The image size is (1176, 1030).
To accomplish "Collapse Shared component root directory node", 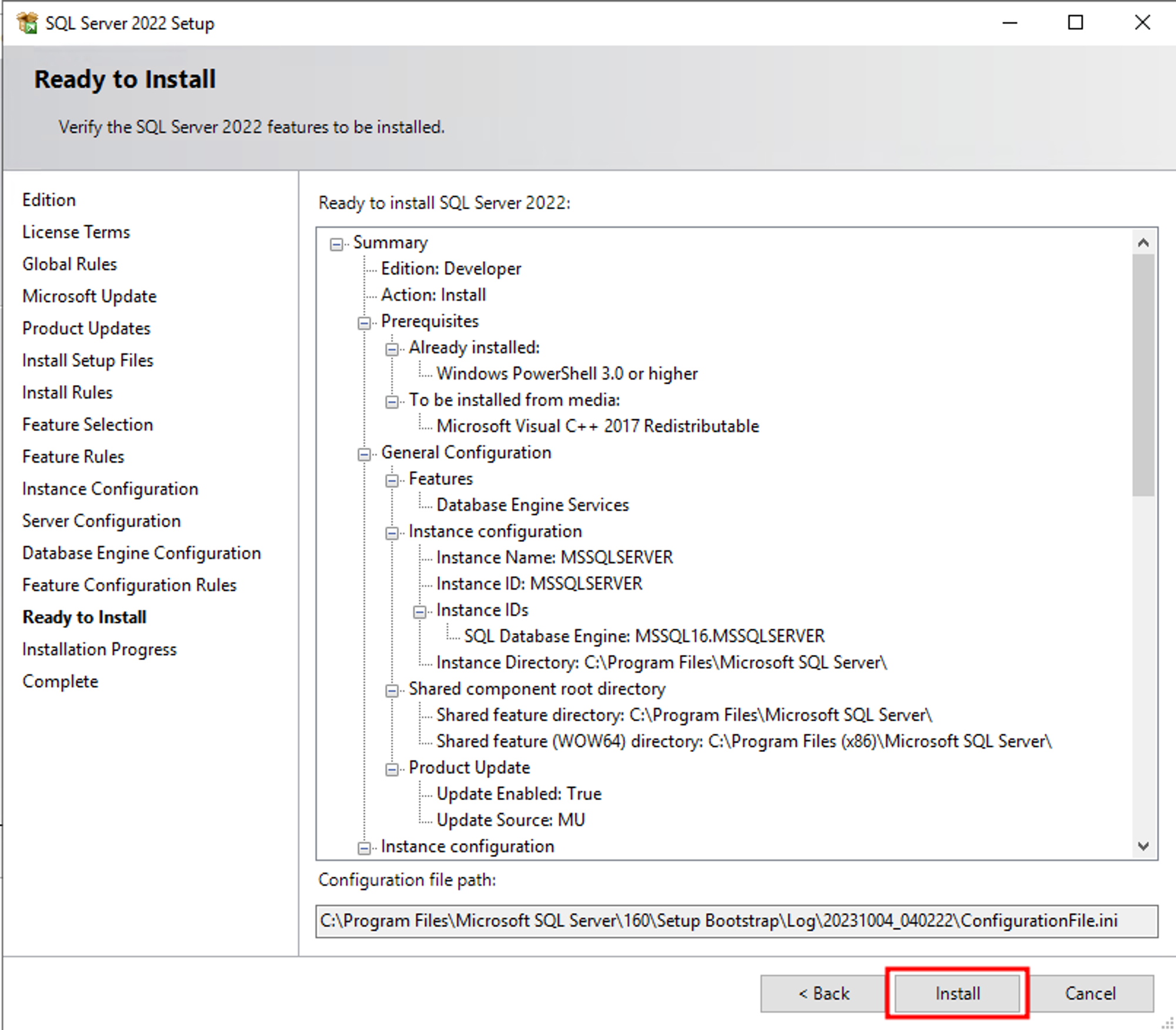I will pyautogui.click(x=392, y=690).
